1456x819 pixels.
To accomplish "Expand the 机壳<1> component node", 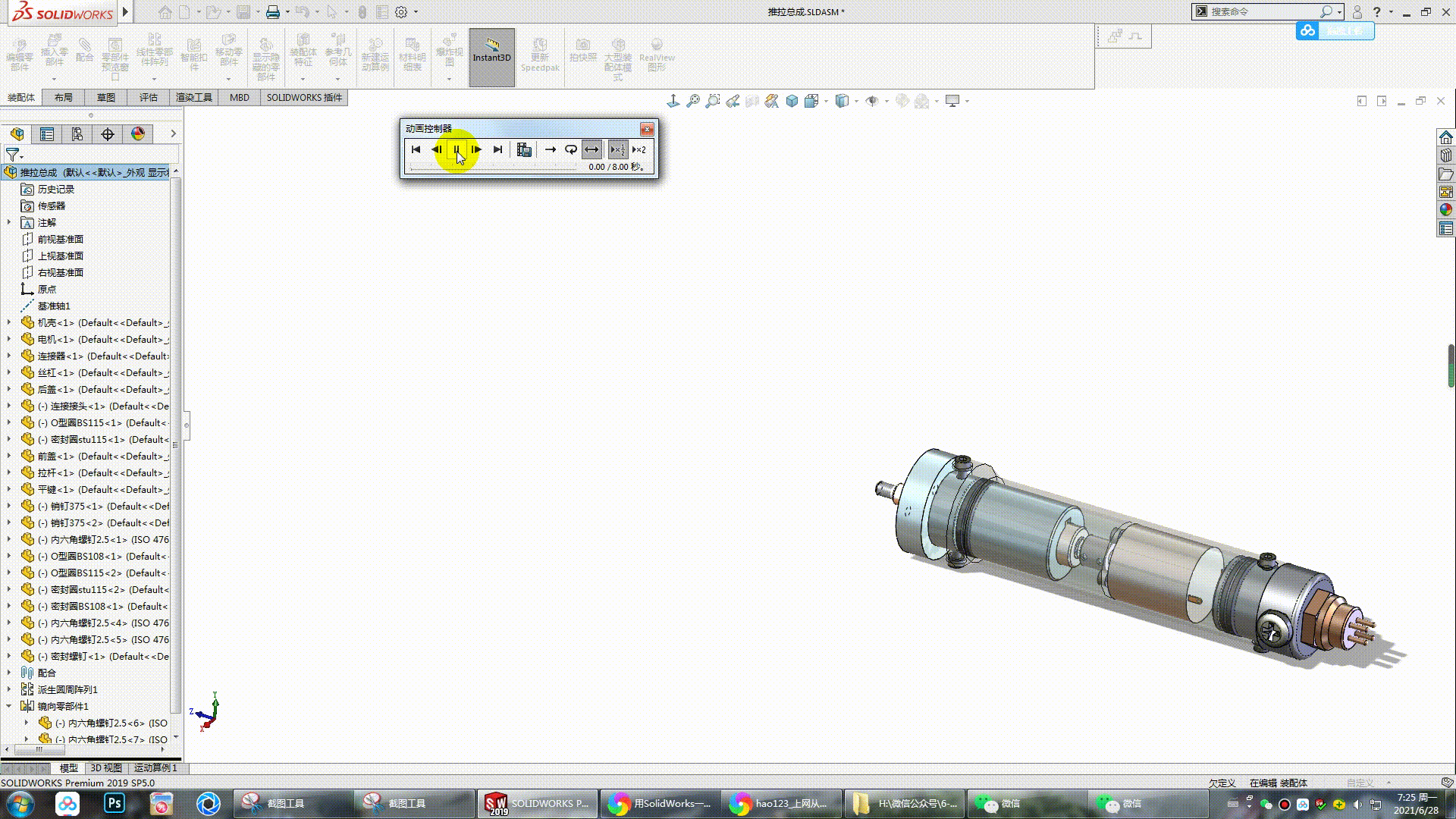I will coord(9,322).
